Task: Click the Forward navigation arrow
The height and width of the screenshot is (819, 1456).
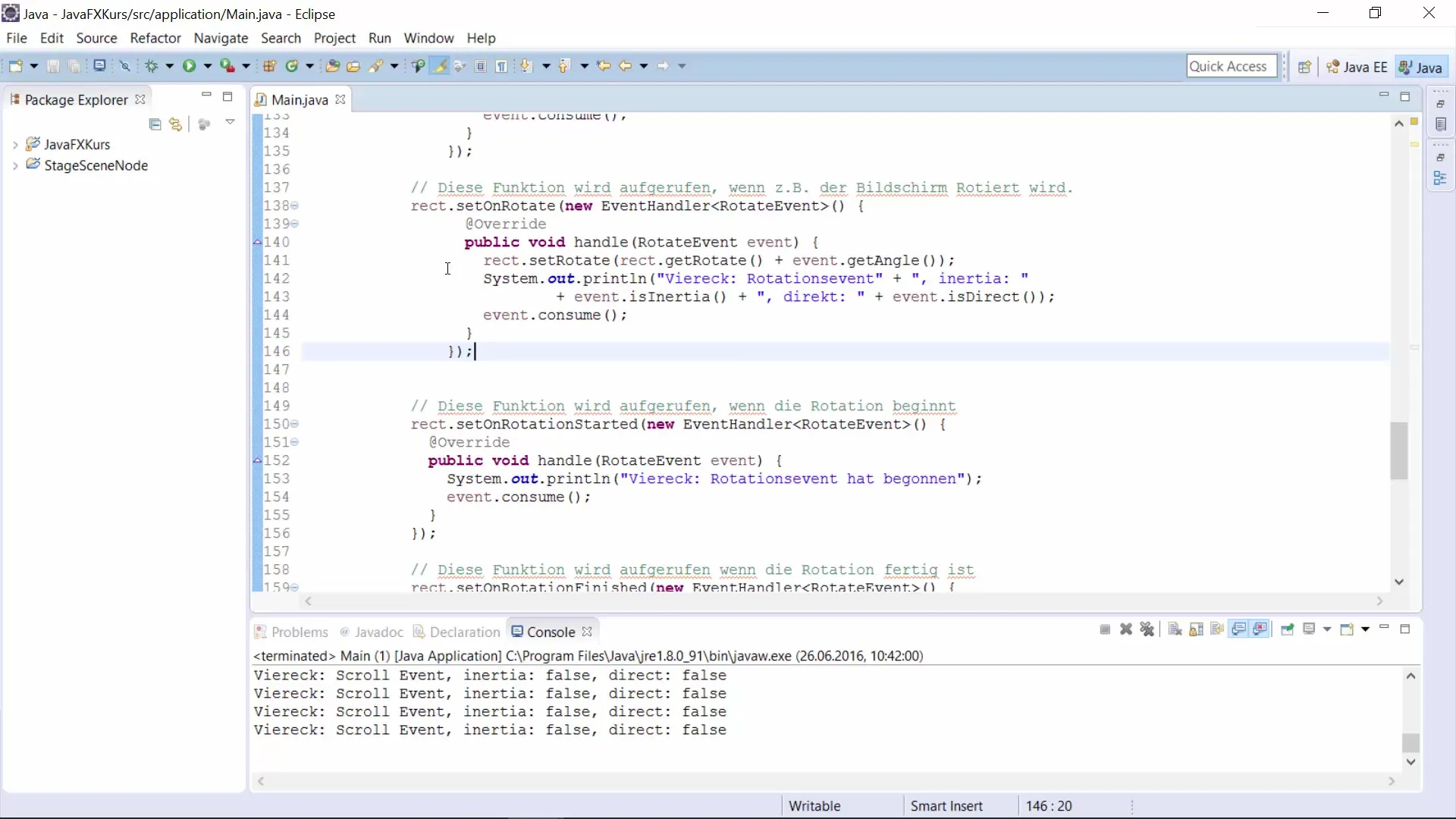Action: point(663,66)
